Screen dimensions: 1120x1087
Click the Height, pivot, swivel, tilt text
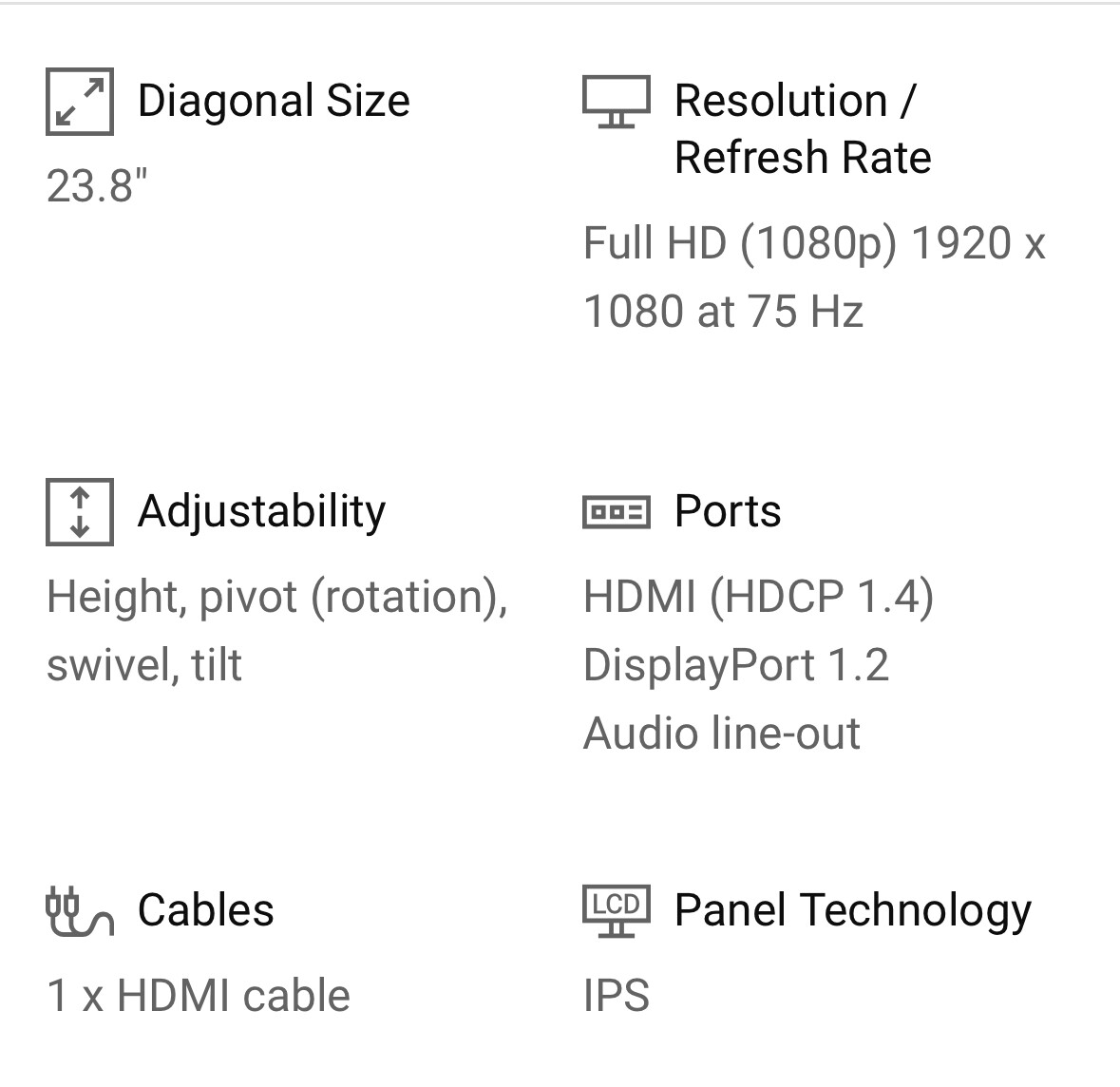tap(276, 630)
